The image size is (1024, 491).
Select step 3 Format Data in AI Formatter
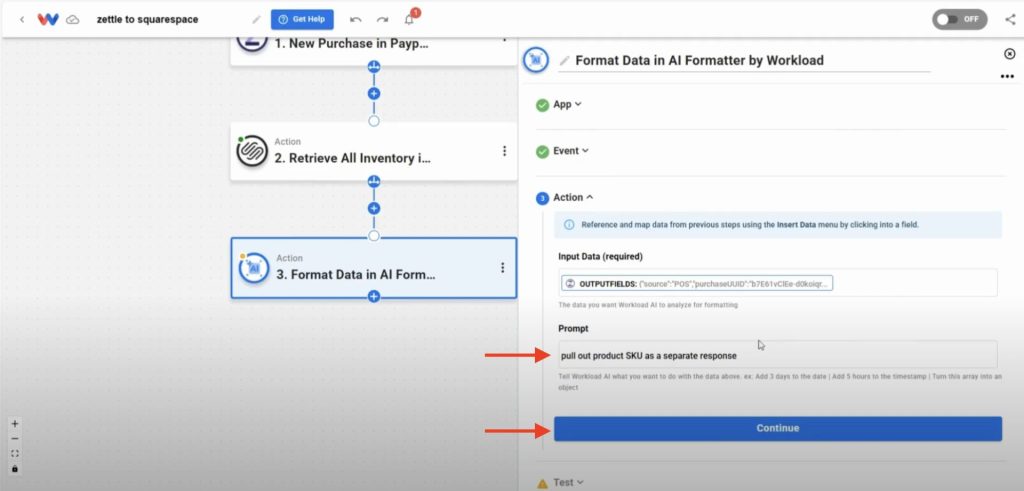coord(374,268)
